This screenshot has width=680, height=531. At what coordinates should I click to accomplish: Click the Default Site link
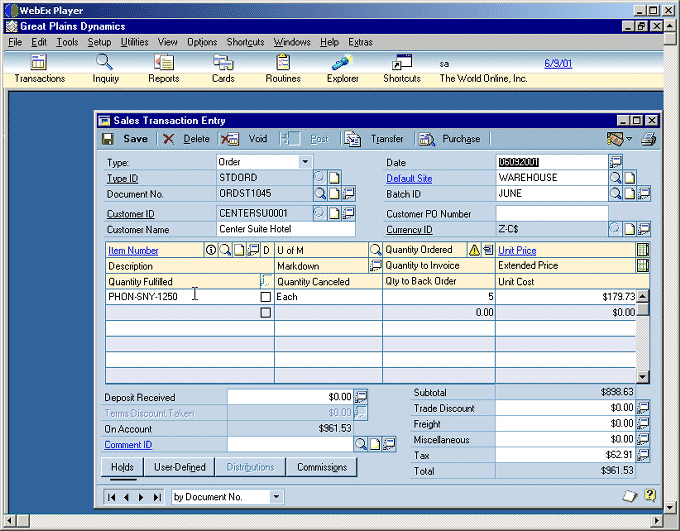409,178
